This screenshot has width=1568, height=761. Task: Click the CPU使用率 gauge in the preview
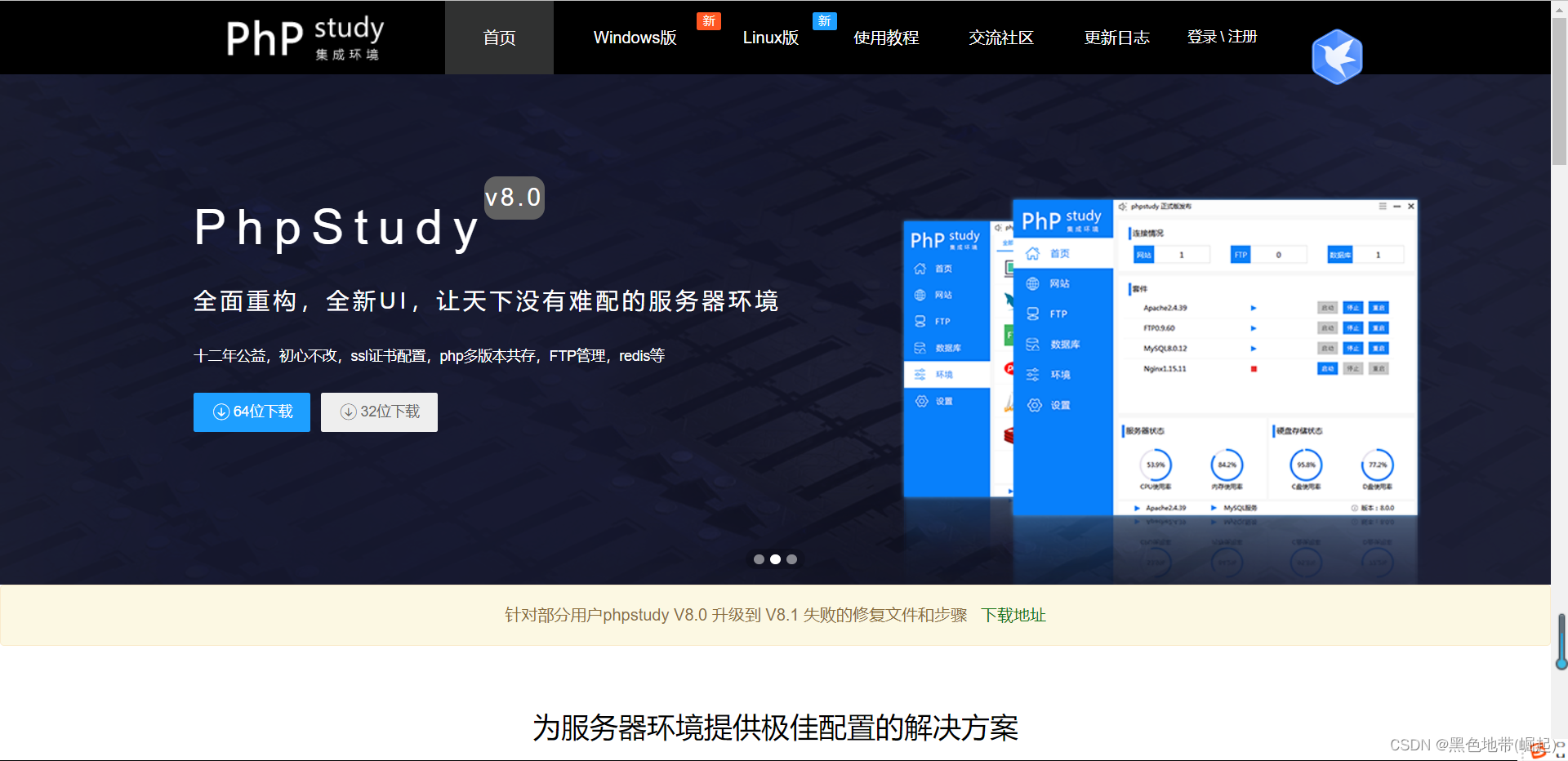pos(1156,465)
